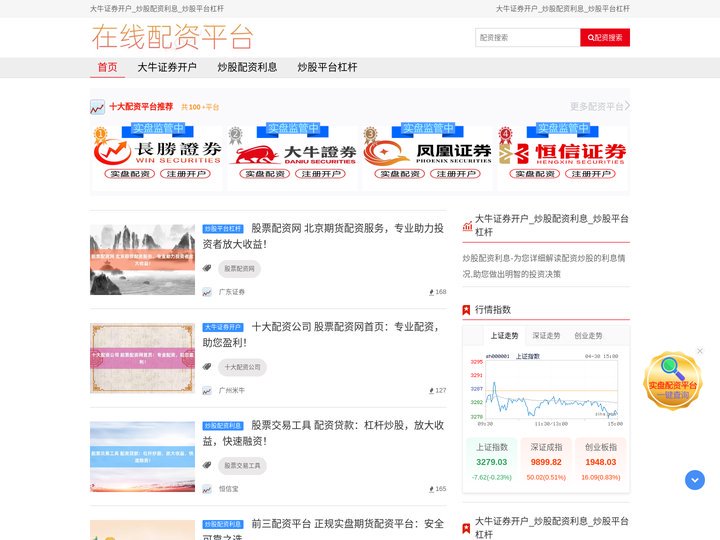Open the pink banner article thumbnail

pos(142,358)
